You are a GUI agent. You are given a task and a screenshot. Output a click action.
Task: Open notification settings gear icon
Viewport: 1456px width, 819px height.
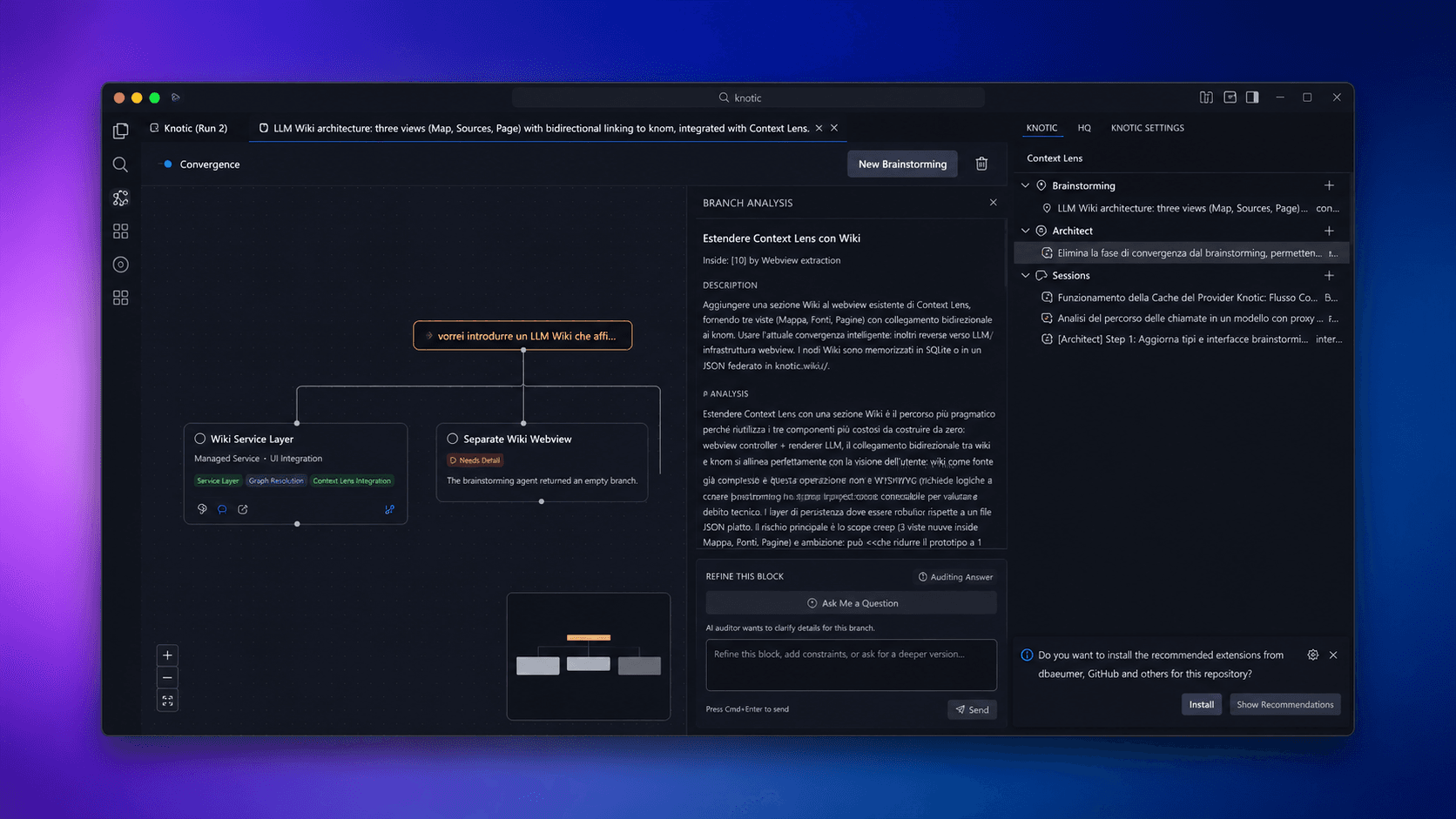(x=1312, y=655)
